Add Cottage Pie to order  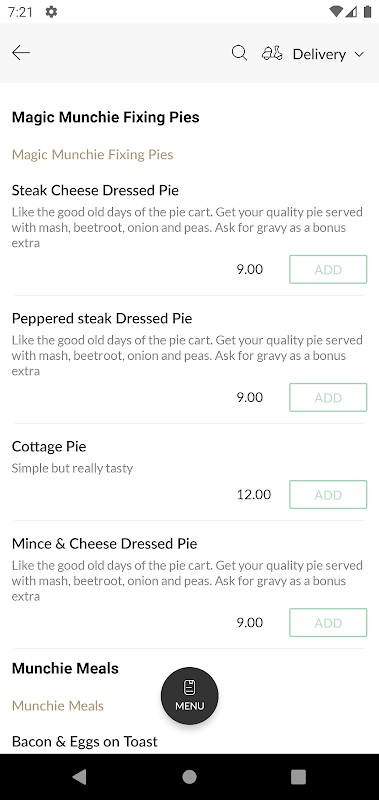point(328,494)
